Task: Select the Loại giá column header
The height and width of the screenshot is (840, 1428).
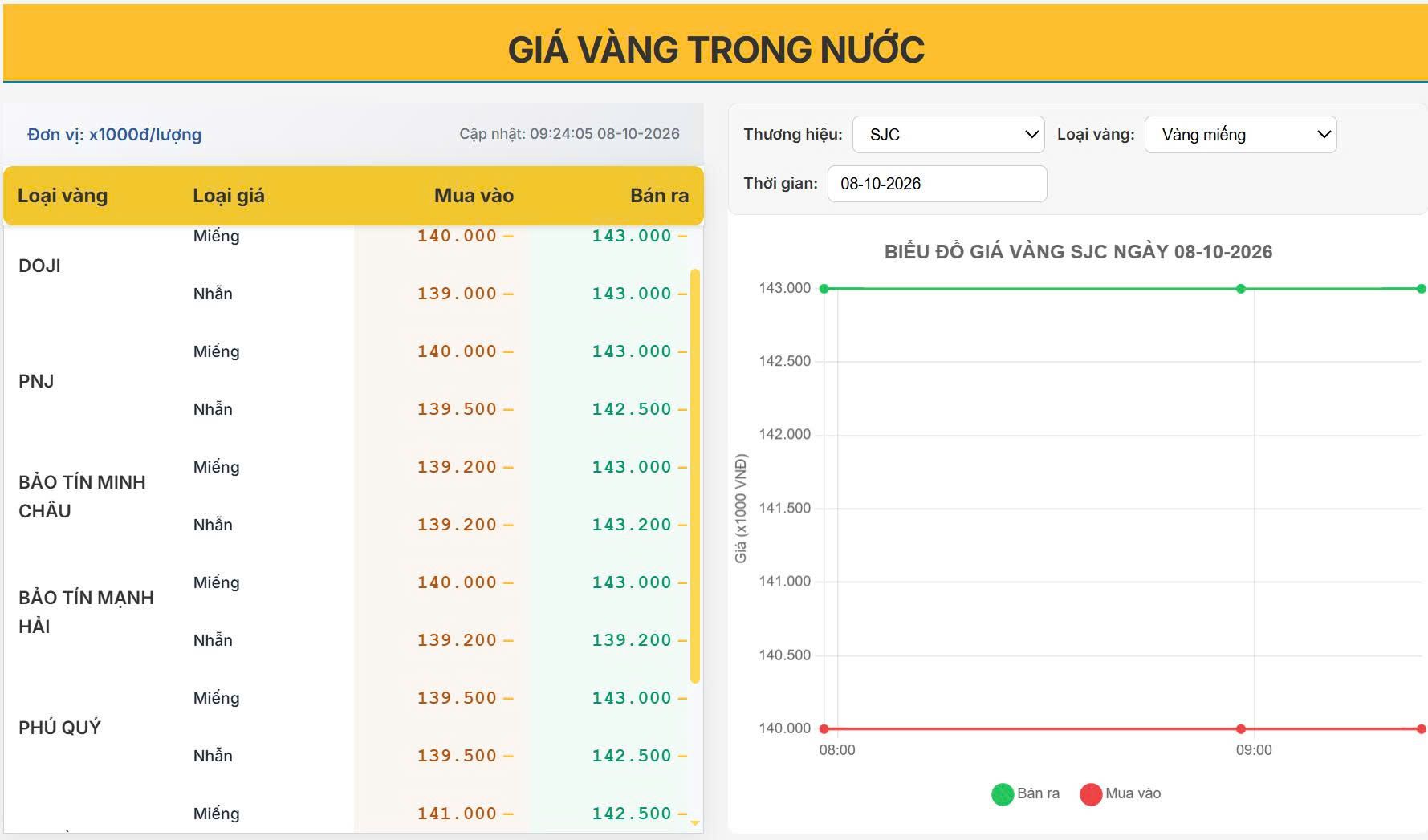Action: pos(229,196)
